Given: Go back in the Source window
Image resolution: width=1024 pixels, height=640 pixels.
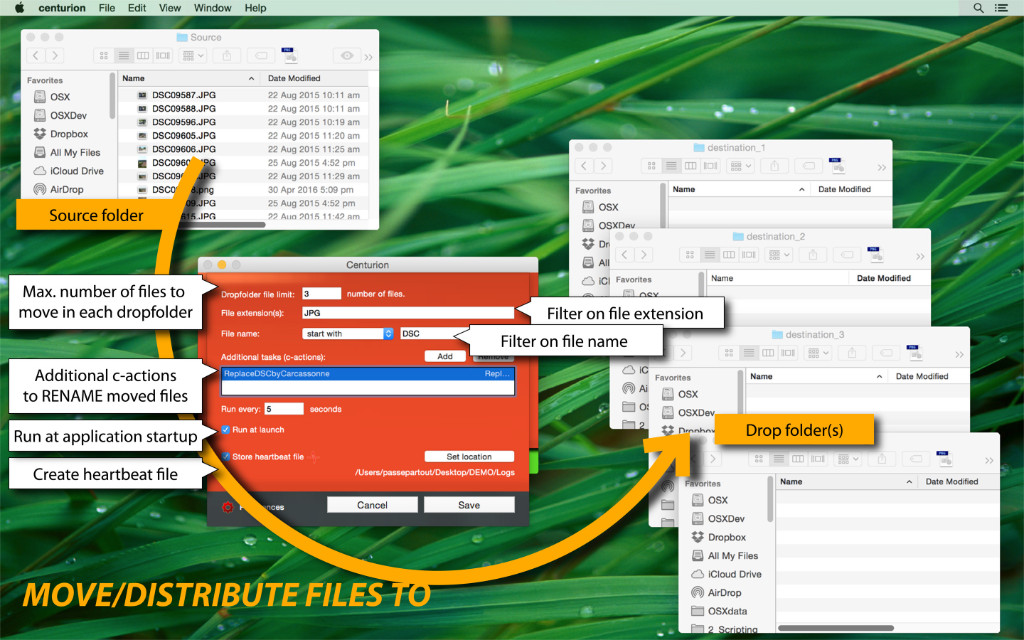Looking at the screenshot, I should [x=36, y=56].
